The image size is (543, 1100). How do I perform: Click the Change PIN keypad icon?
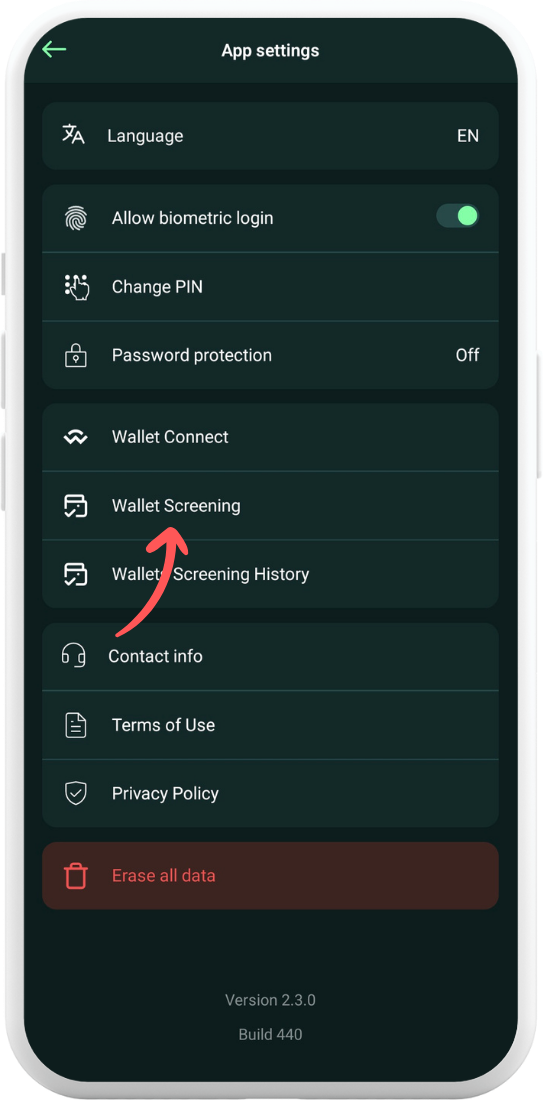pos(76,287)
